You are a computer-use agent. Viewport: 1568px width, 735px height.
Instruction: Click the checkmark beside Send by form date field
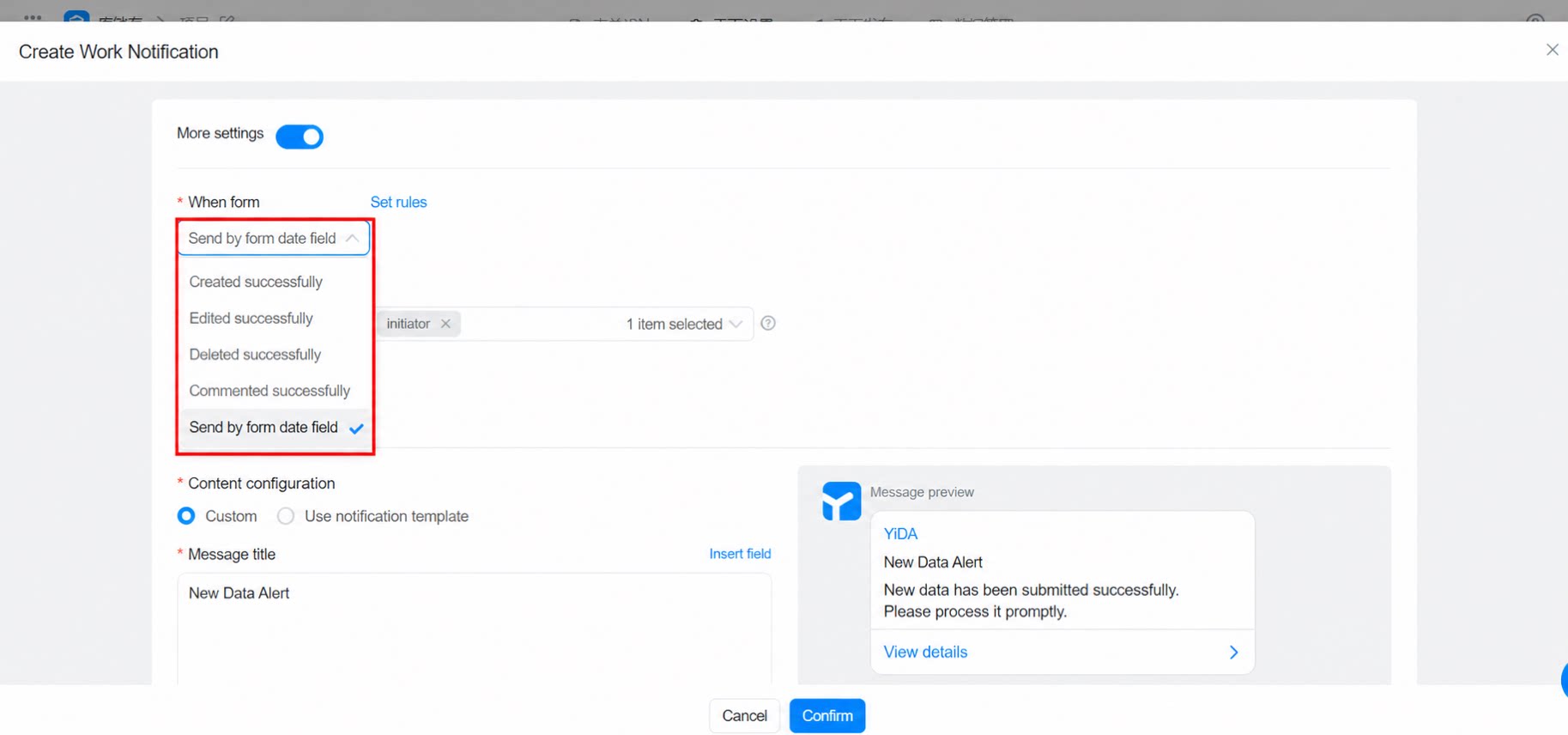[356, 428]
